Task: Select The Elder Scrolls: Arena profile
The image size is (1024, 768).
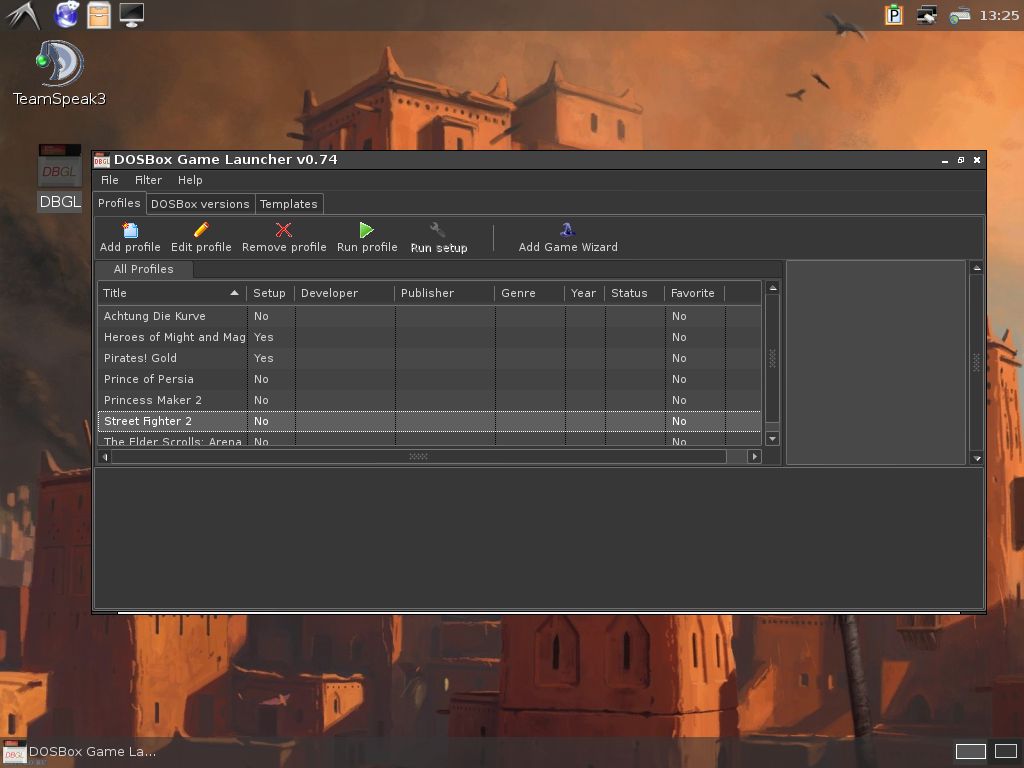Action: point(430,440)
